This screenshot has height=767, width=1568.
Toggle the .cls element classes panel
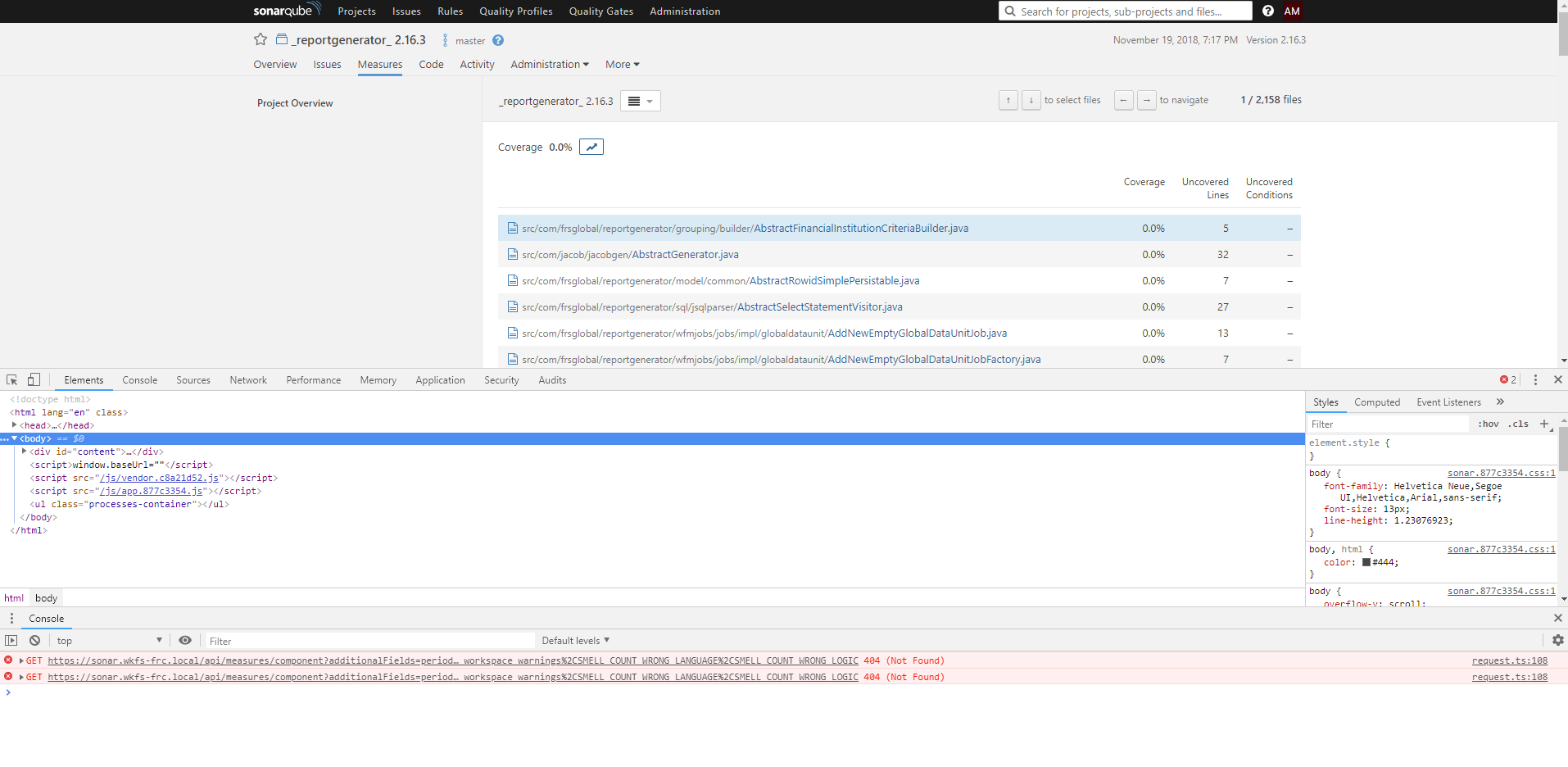(x=1518, y=424)
